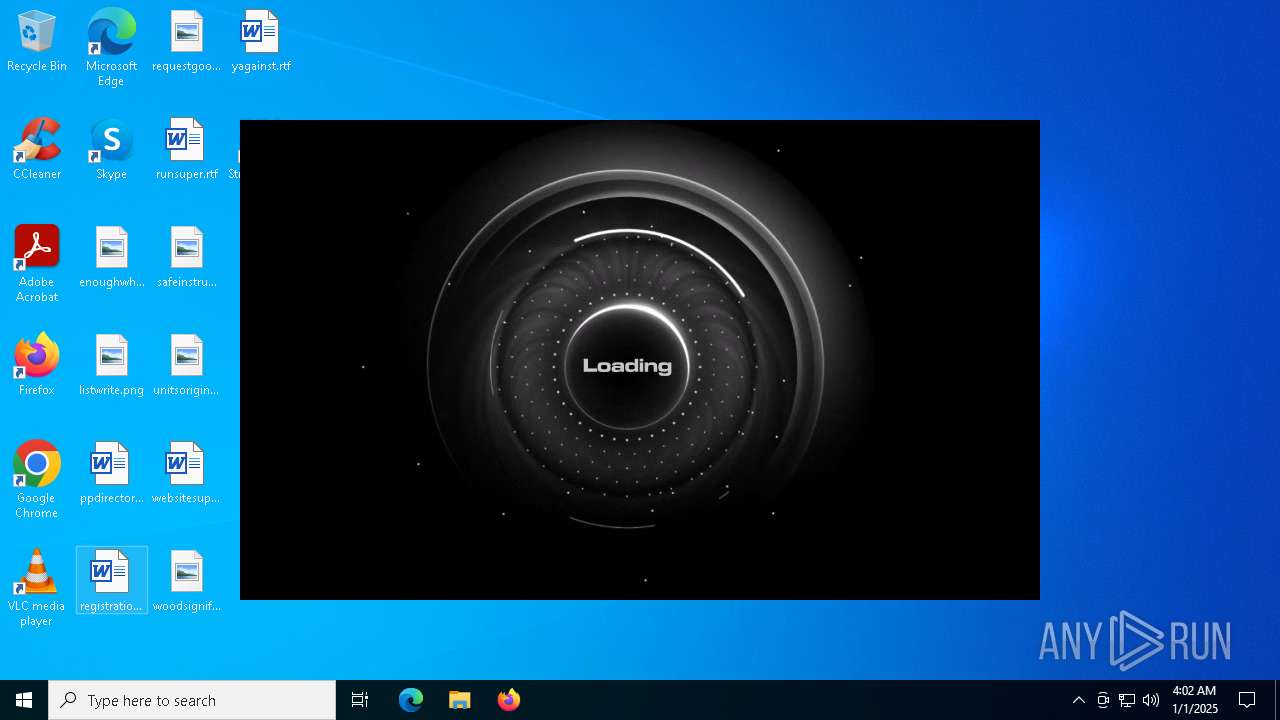The width and height of the screenshot is (1280, 720).
Task: Click the taskbar search box
Action: pyautogui.click(x=192, y=700)
